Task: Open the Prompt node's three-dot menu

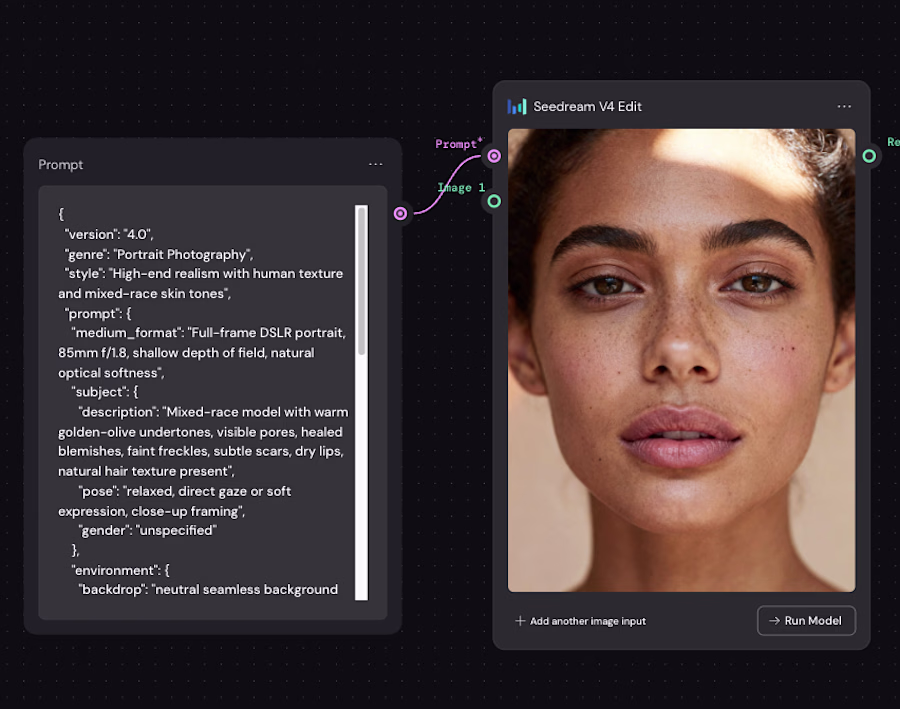Action: (375, 164)
